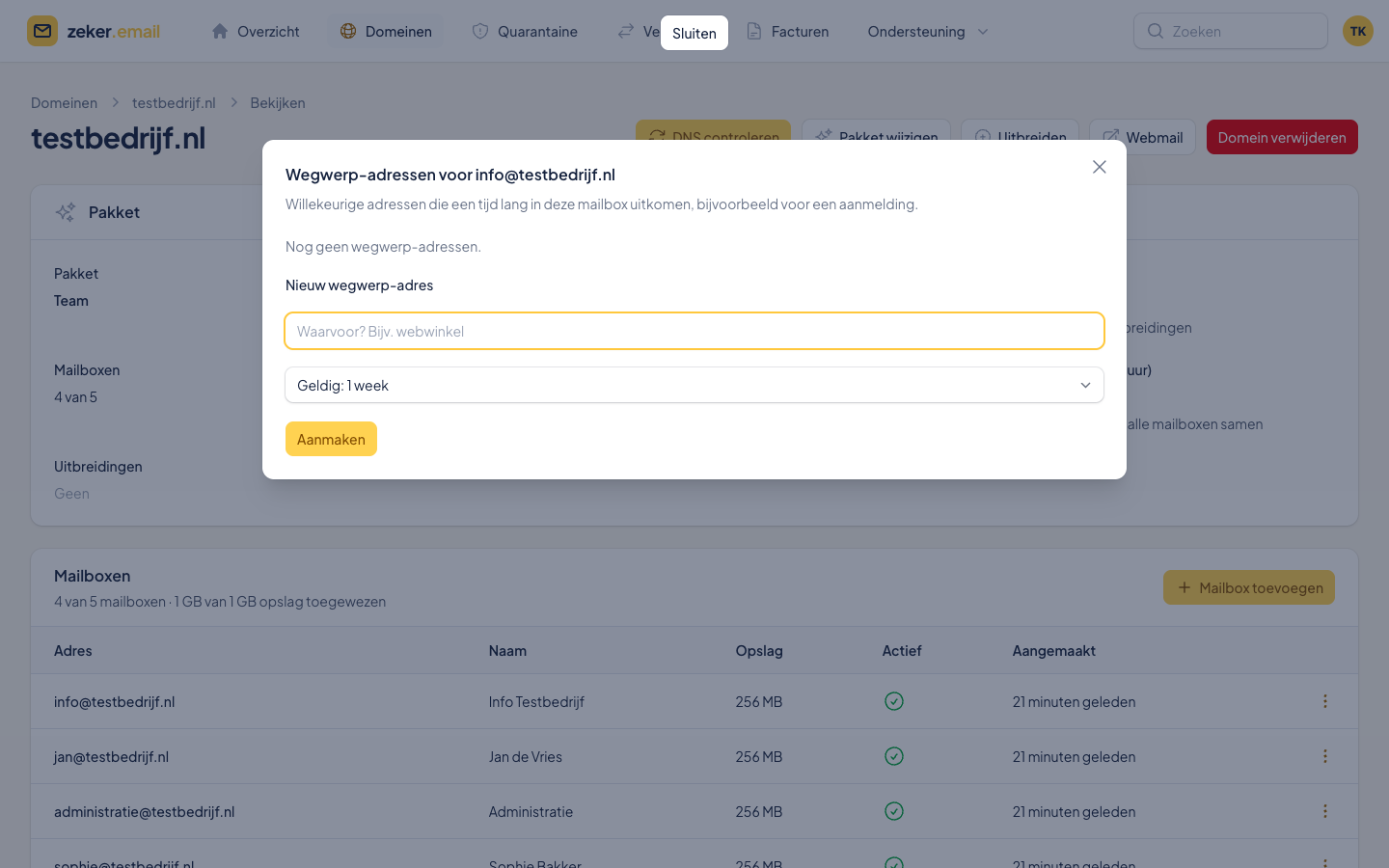Click 'Nog geen wegwerp-adressen.' text
The width and height of the screenshot is (1389, 868).
coord(383,247)
